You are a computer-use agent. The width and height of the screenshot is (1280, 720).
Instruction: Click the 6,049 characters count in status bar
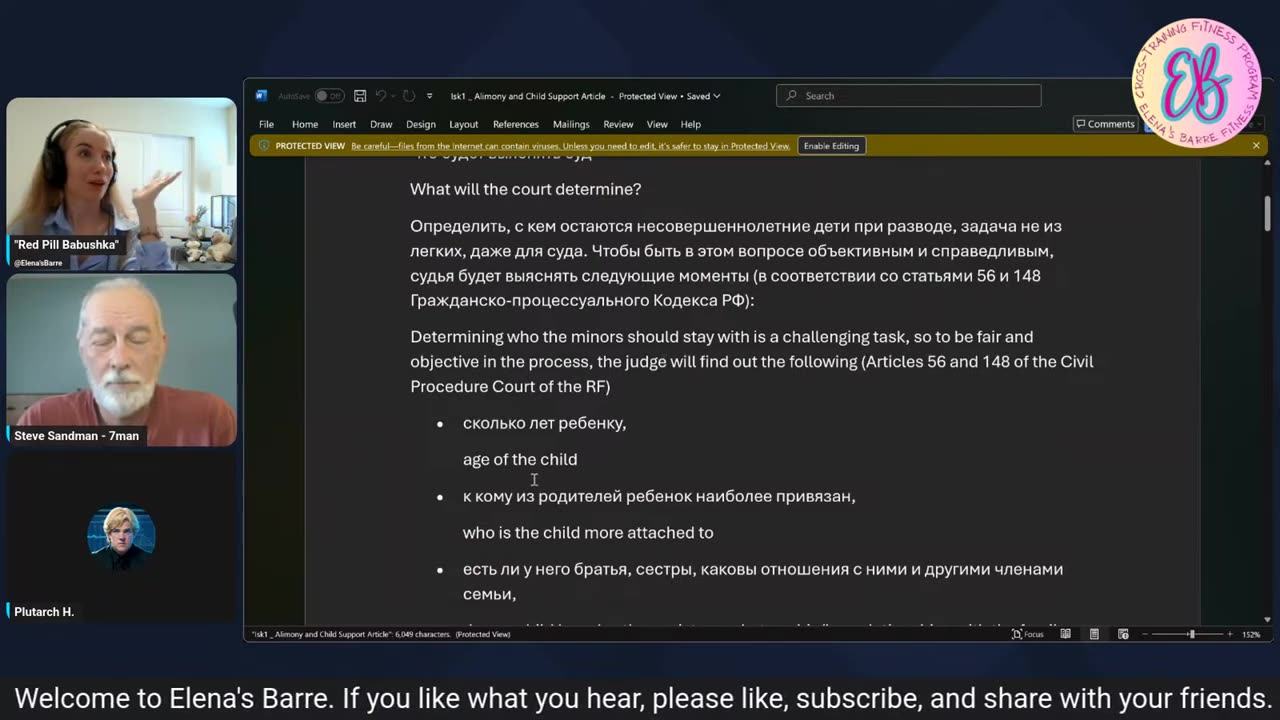pyautogui.click(x=423, y=634)
